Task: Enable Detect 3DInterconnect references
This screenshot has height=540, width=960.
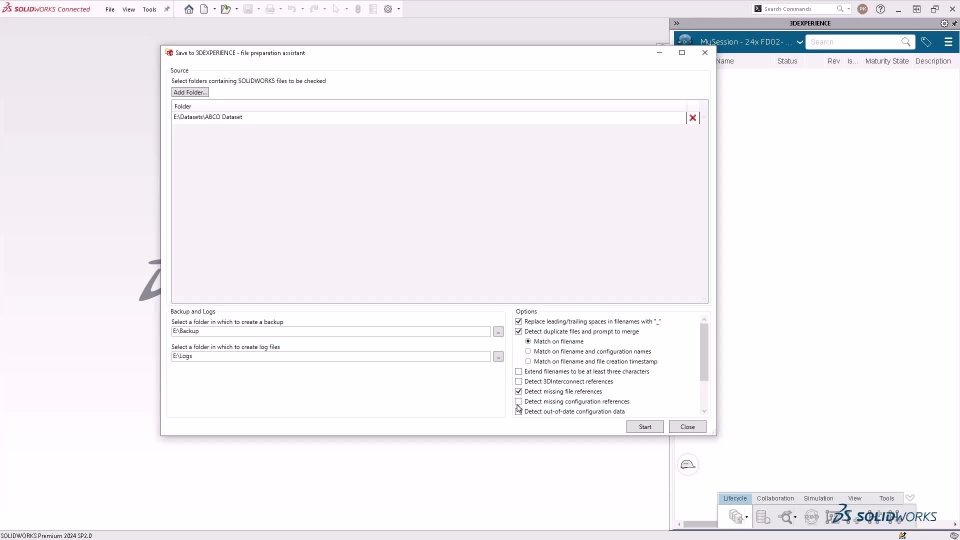Action: [519, 381]
